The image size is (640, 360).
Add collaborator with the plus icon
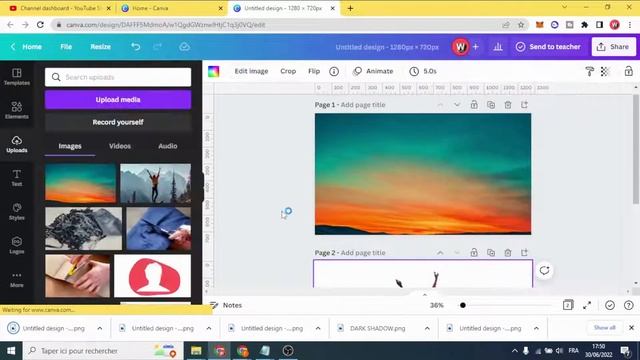[x=476, y=47]
